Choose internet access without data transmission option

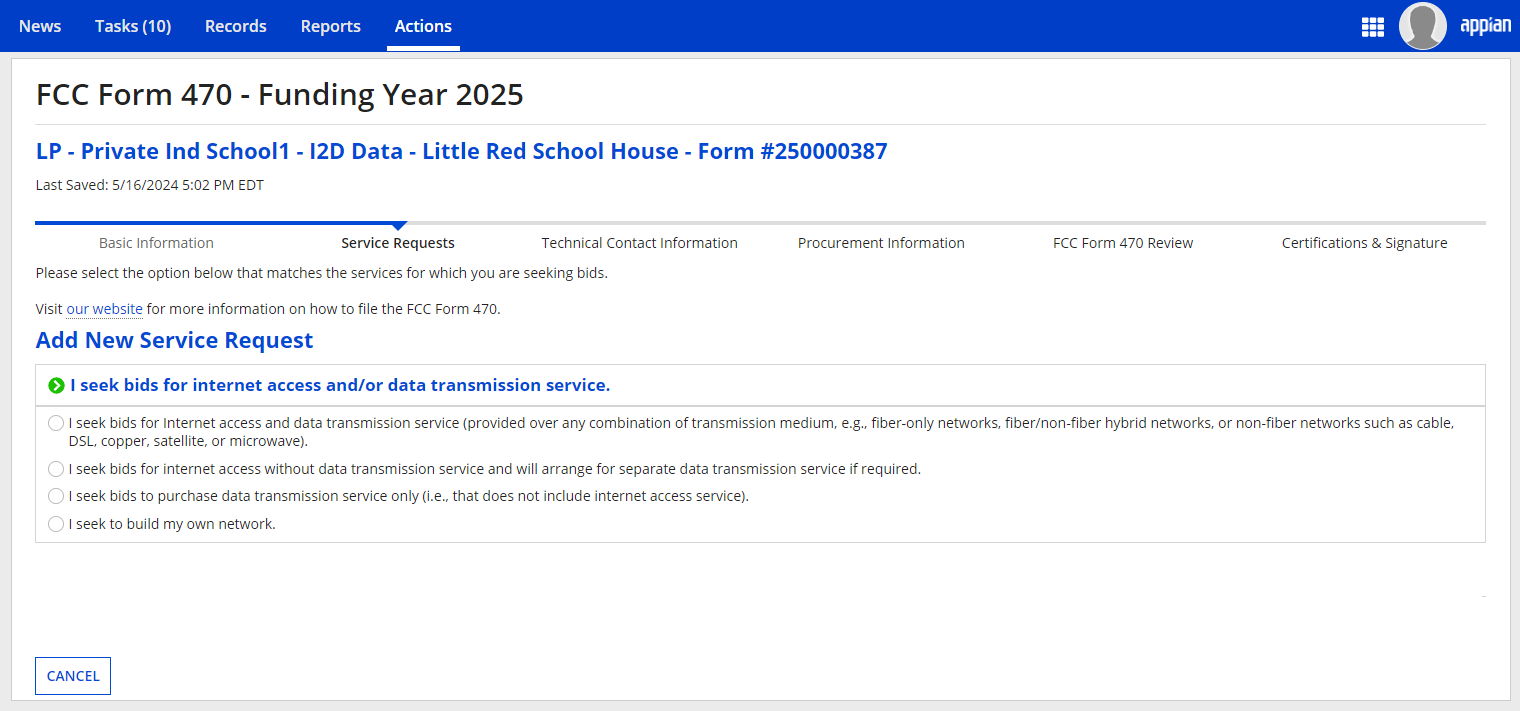56,468
